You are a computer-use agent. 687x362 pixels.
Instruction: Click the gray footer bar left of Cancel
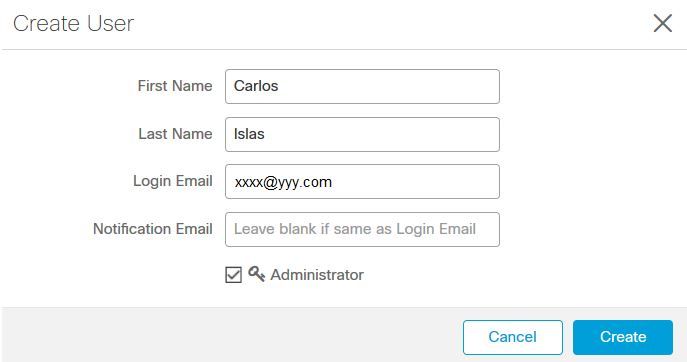(232, 335)
